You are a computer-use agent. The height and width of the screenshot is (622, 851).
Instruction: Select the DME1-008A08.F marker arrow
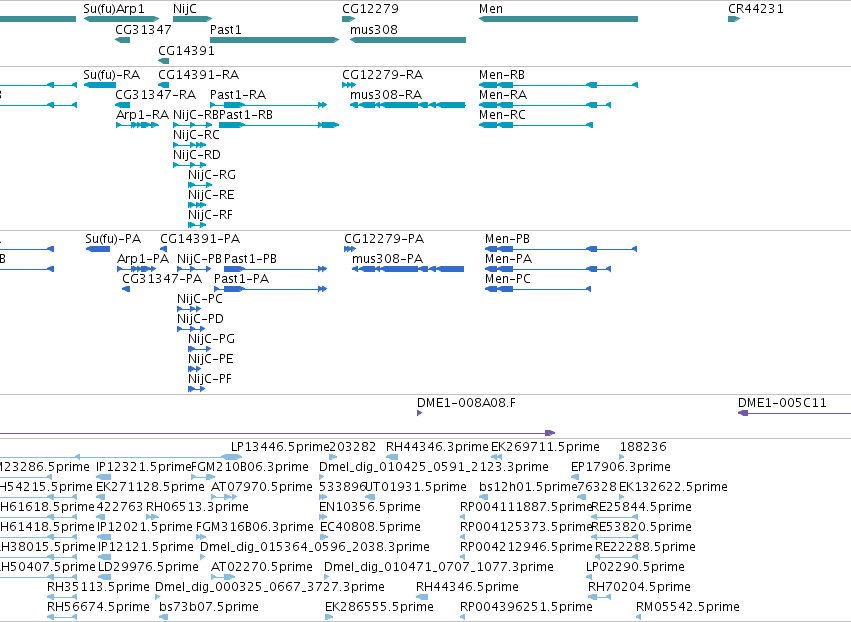point(420,413)
